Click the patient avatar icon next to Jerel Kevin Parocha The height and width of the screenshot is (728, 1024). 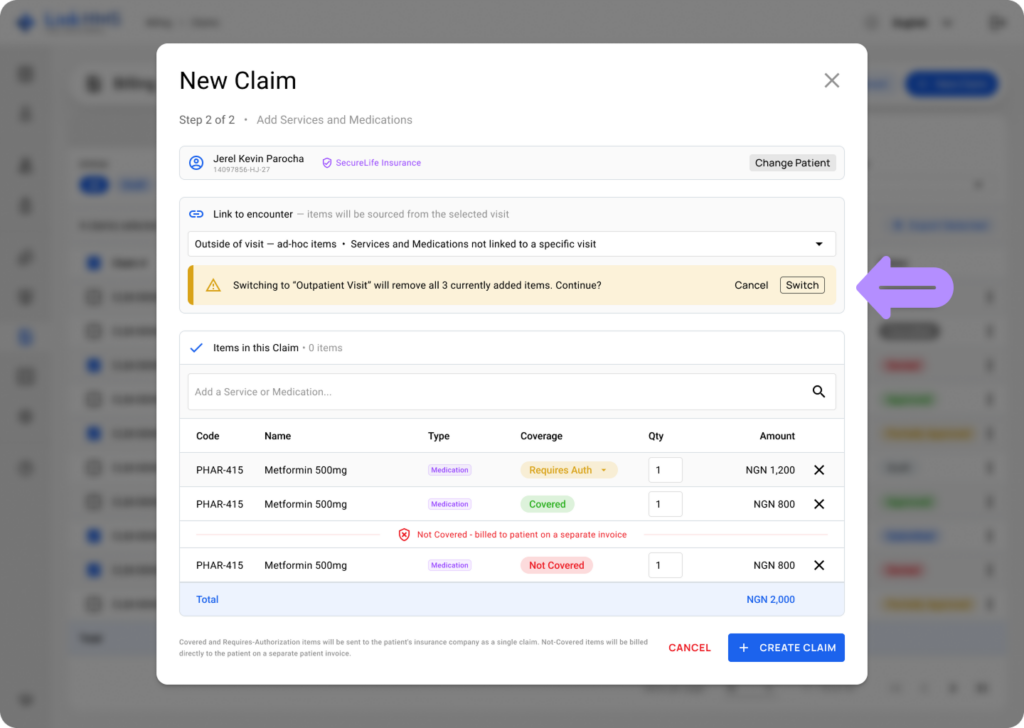(196, 163)
